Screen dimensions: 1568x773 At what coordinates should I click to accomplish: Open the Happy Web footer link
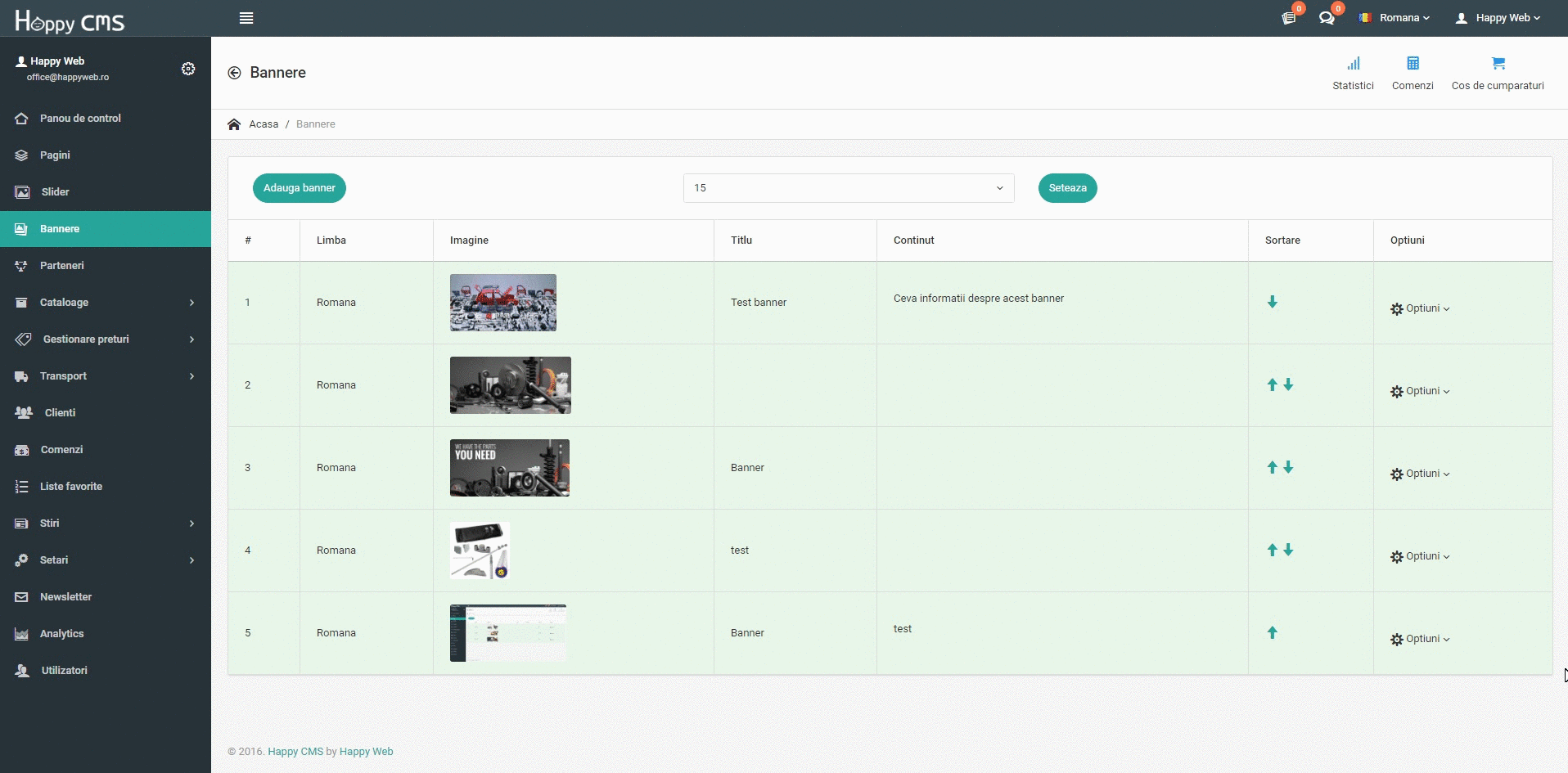(366, 752)
